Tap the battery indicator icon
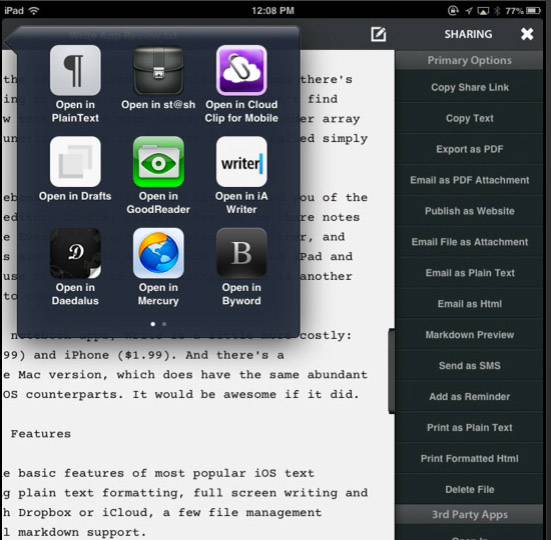 point(533,11)
